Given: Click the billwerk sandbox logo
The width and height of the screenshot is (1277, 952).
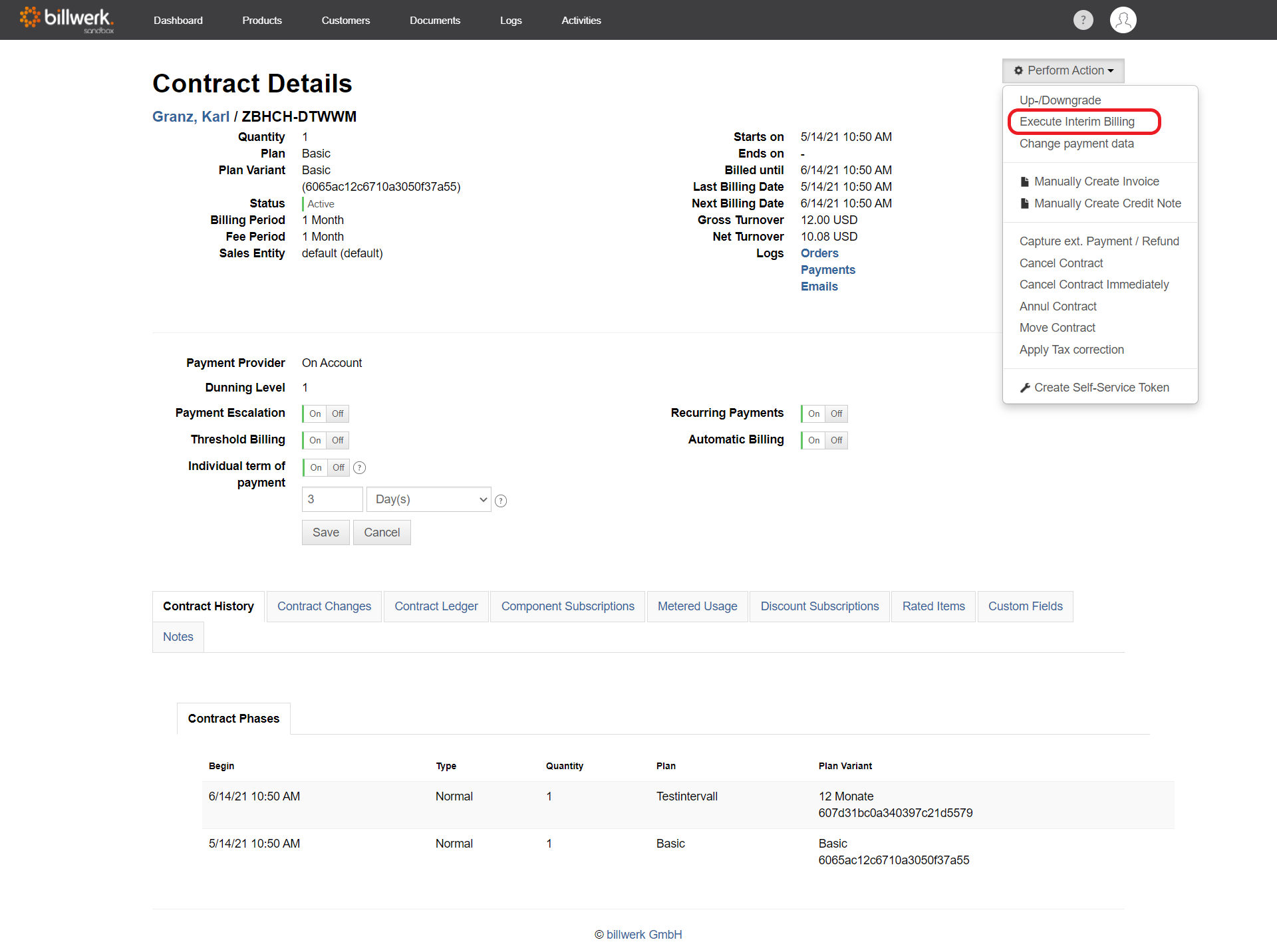Looking at the screenshot, I should coord(67,20).
